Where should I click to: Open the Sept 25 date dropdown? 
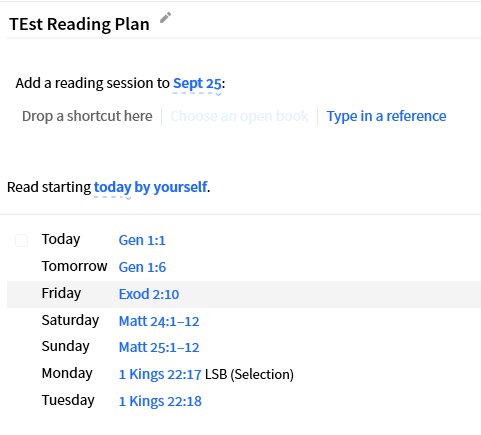(197, 83)
